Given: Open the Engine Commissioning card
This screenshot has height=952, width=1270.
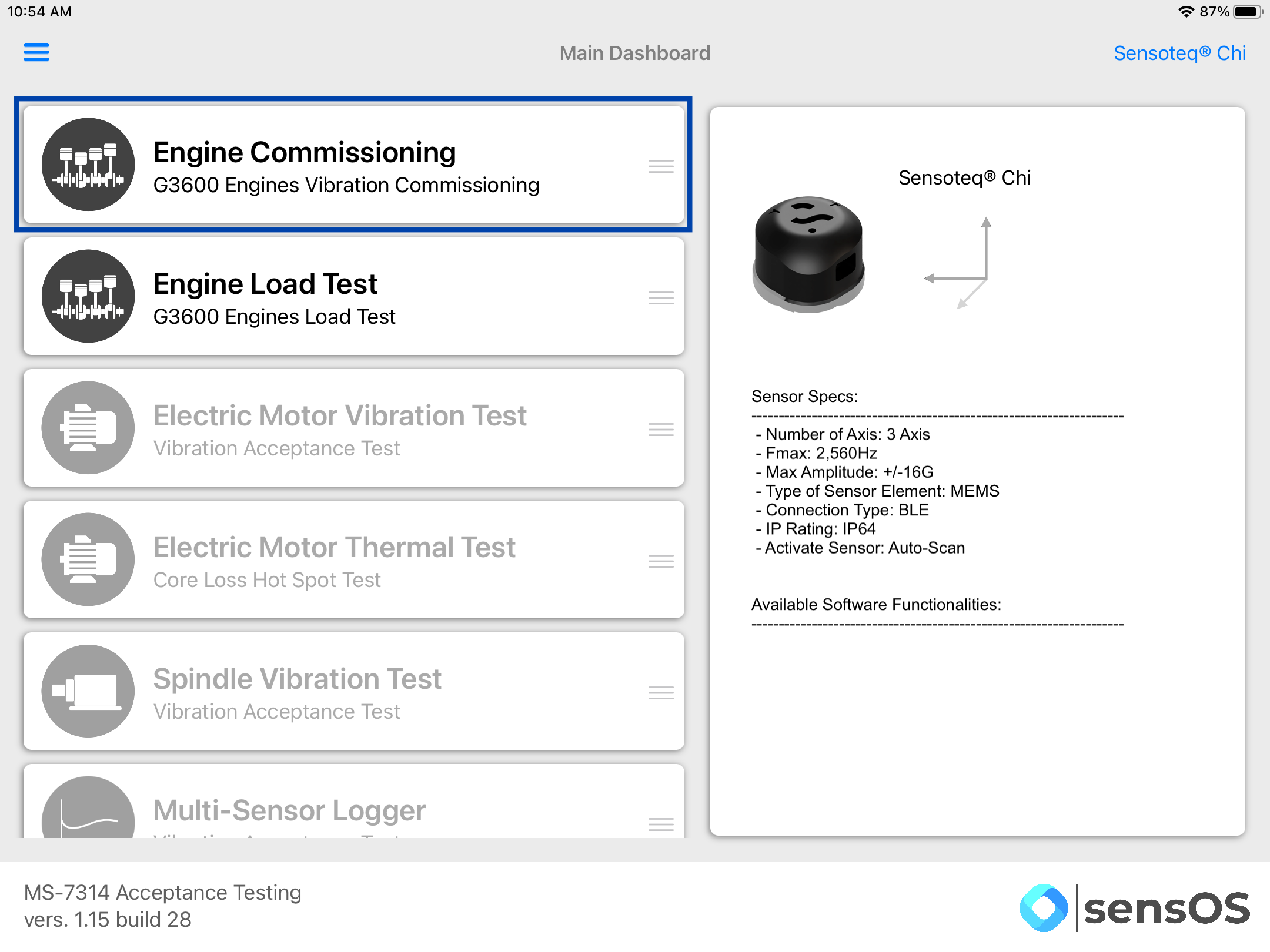Looking at the screenshot, I should 354,165.
